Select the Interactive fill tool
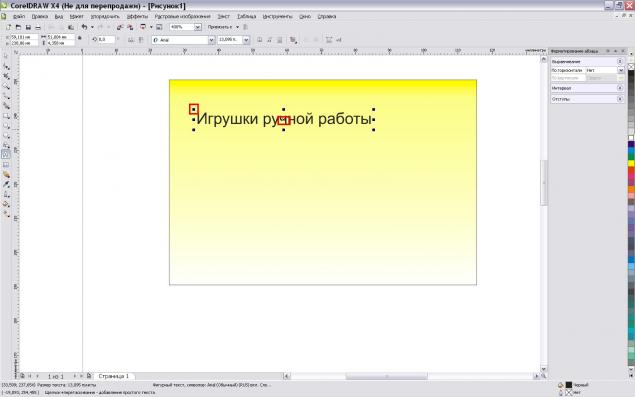 (6, 214)
